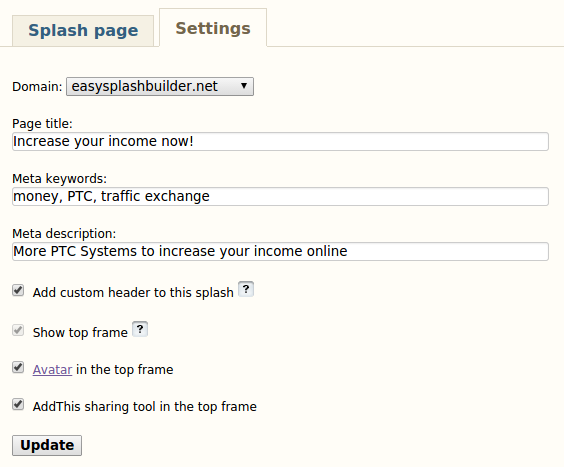Toggle Avatar in the top frame checkbox

coord(18,367)
